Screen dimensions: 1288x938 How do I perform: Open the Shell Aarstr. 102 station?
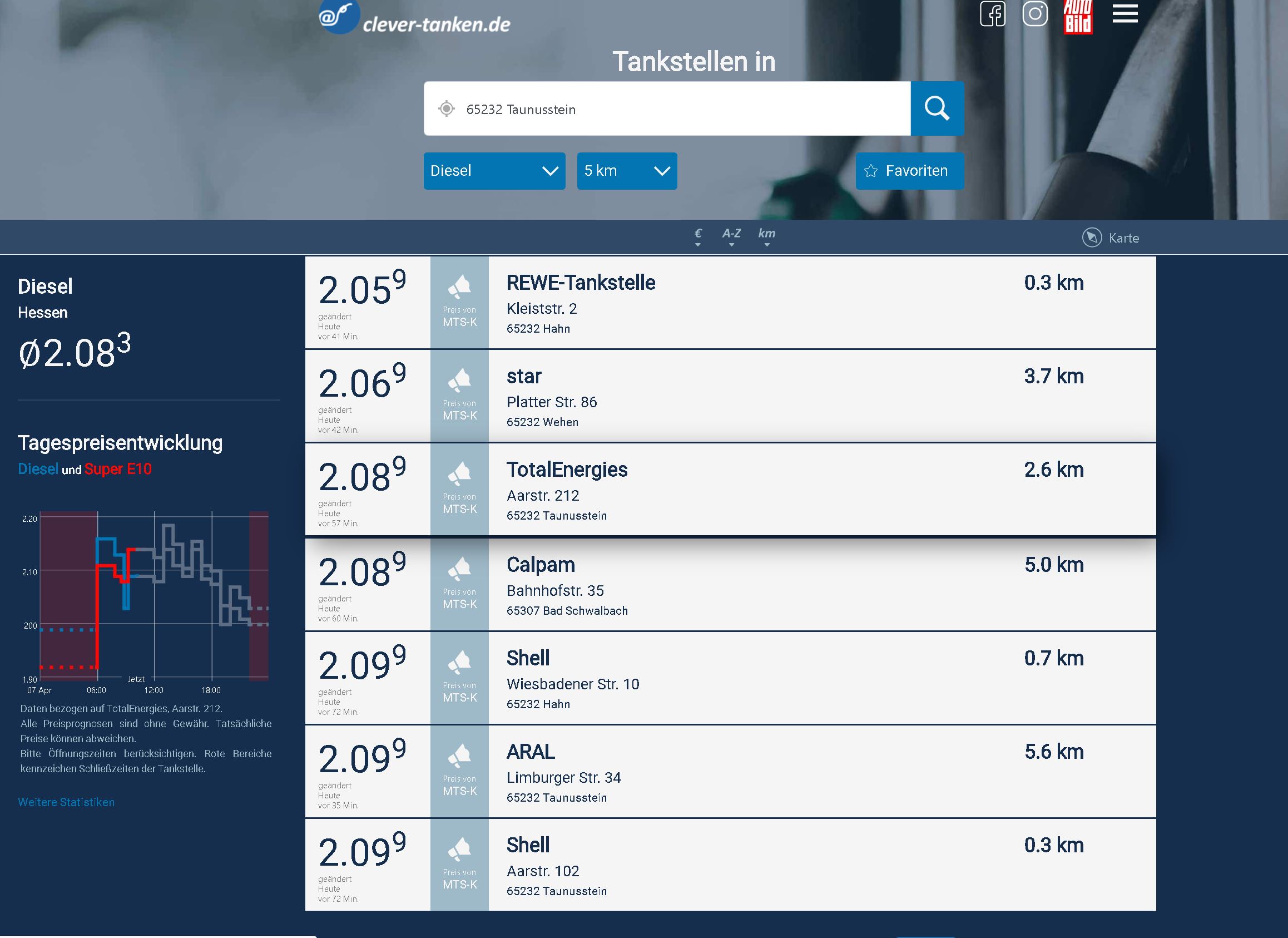(528, 845)
